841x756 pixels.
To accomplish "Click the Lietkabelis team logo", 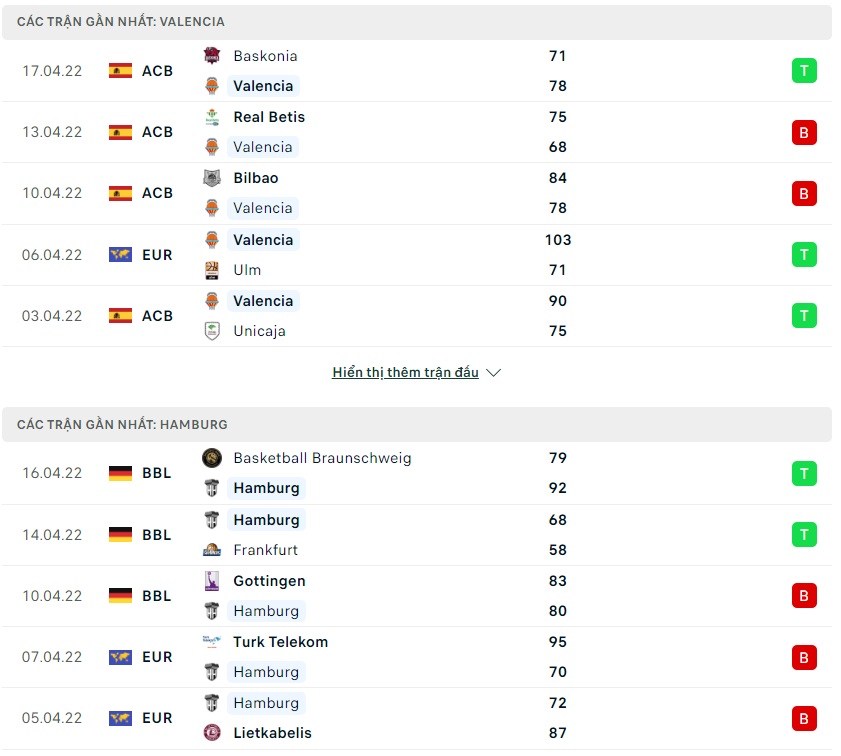I will point(212,733).
